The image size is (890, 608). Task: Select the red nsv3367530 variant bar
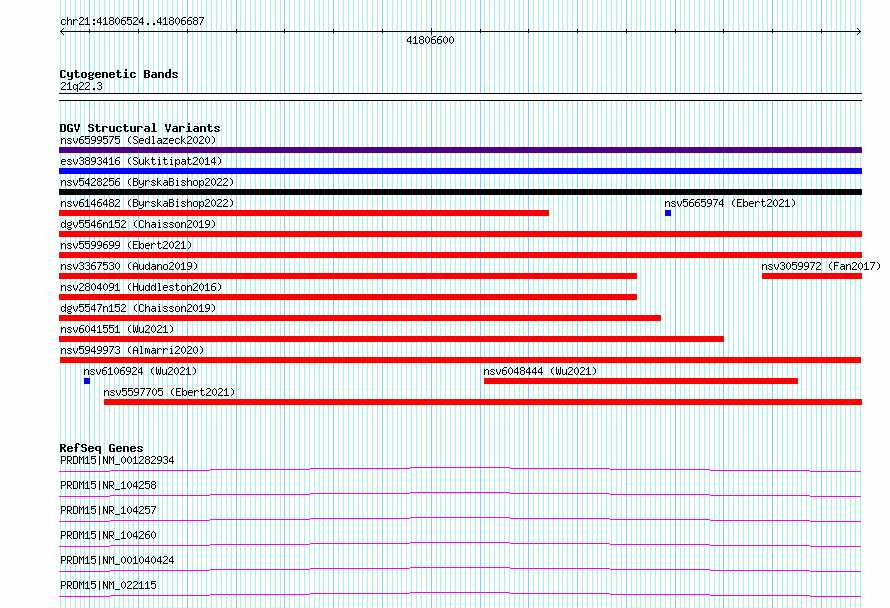click(x=348, y=276)
